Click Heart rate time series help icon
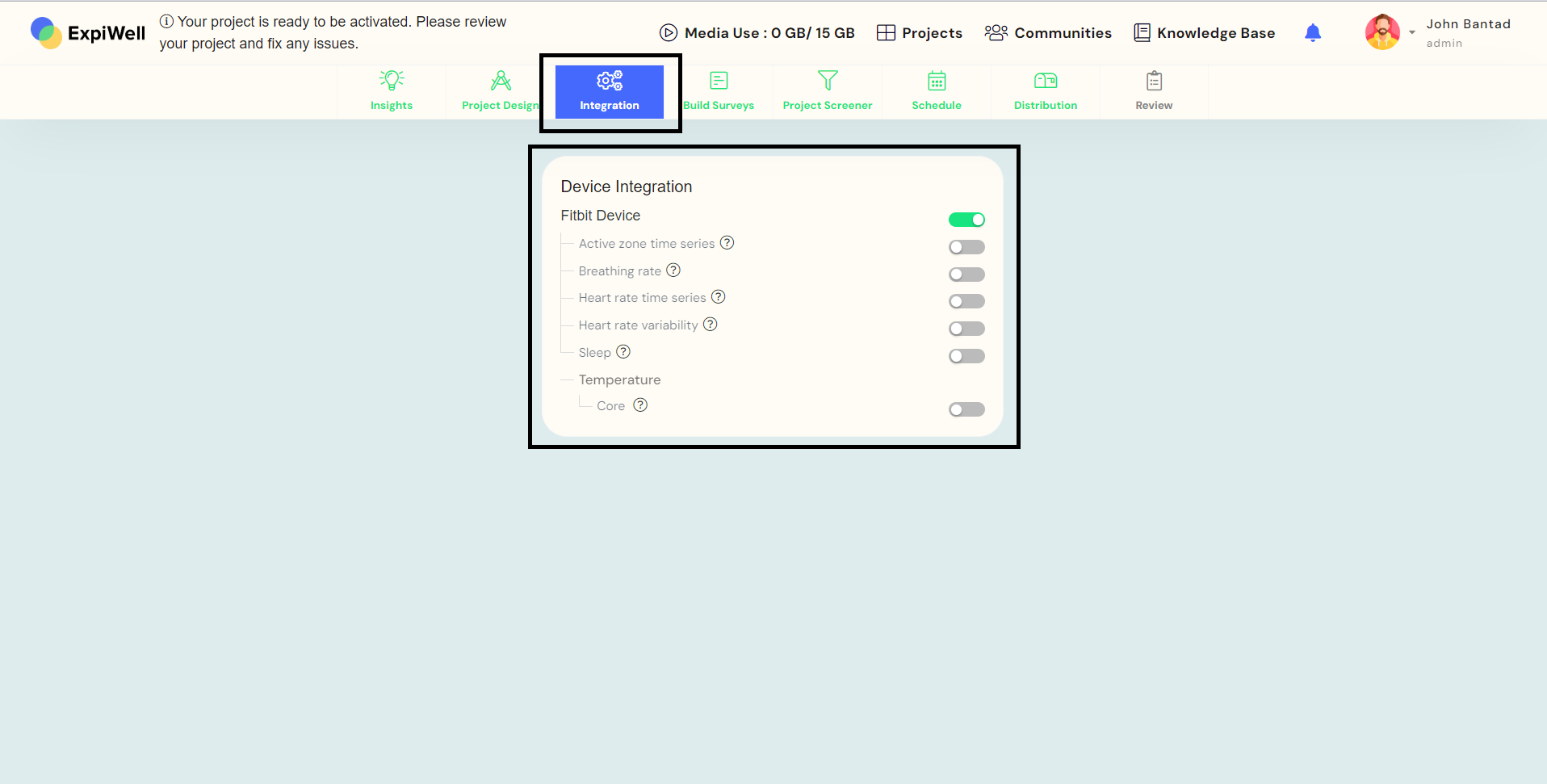Image resolution: width=1547 pixels, height=784 pixels. point(718,297)
